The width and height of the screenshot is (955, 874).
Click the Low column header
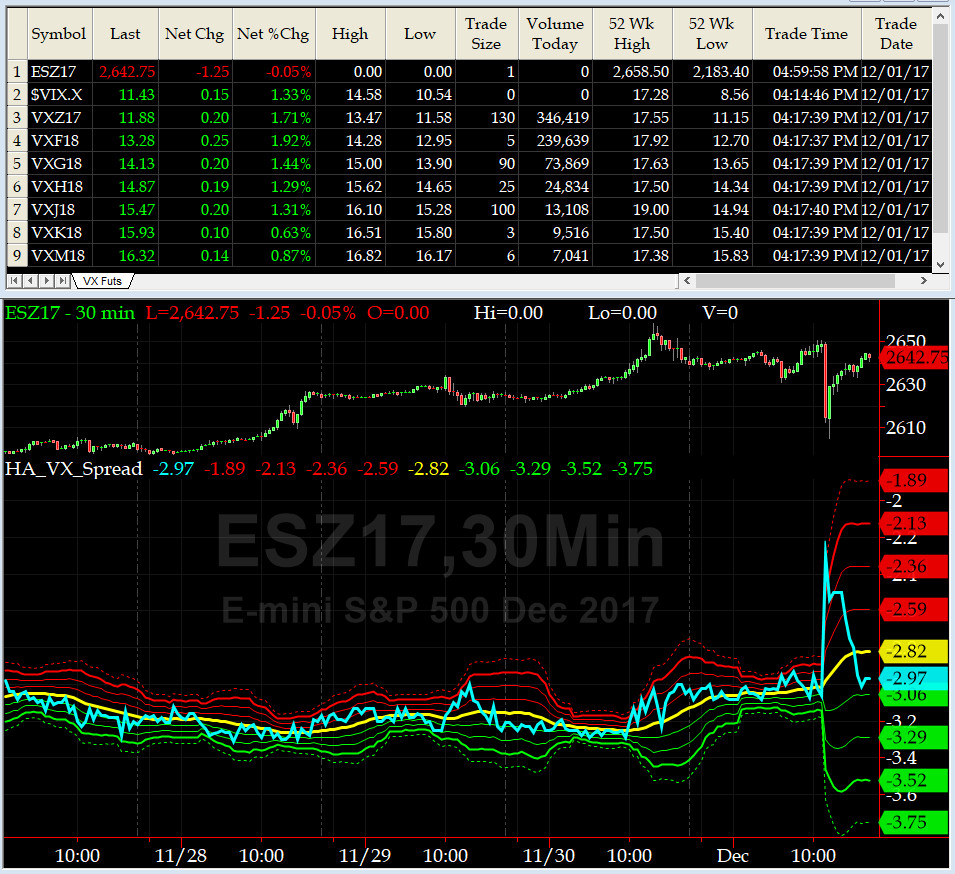[x=420, y=34]
